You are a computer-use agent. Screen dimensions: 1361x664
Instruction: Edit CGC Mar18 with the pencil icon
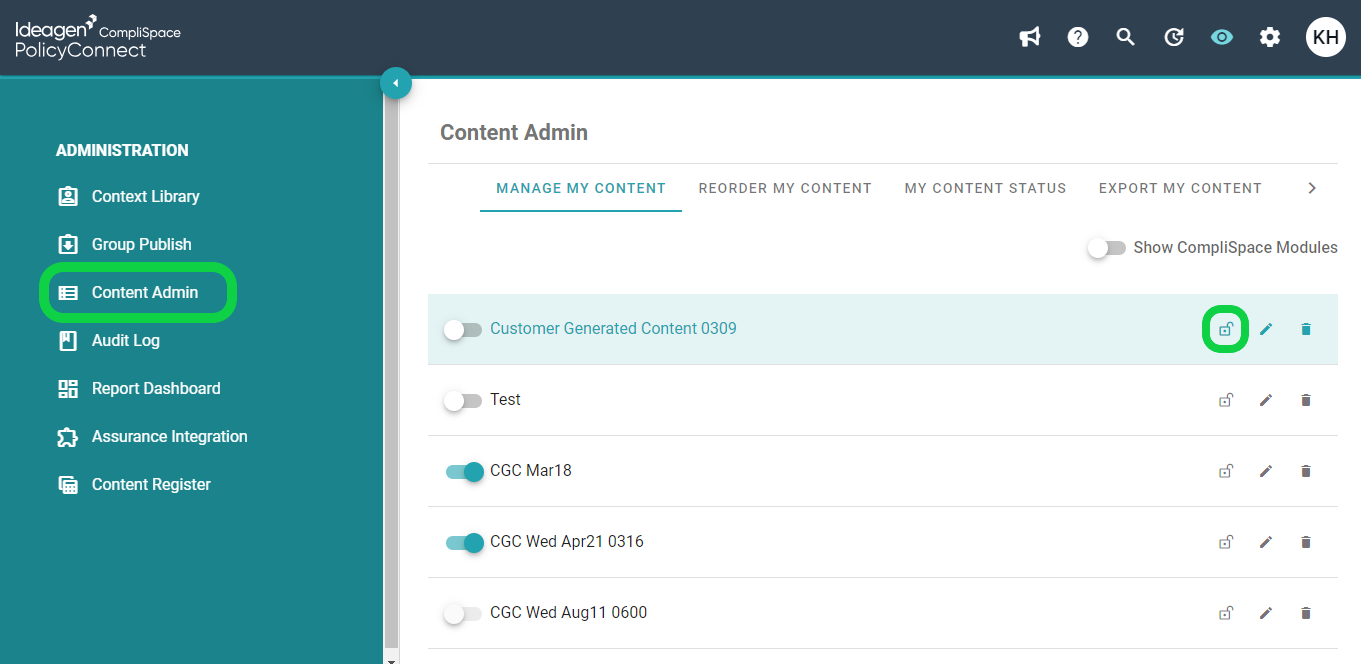click(x=1266, y=471)
